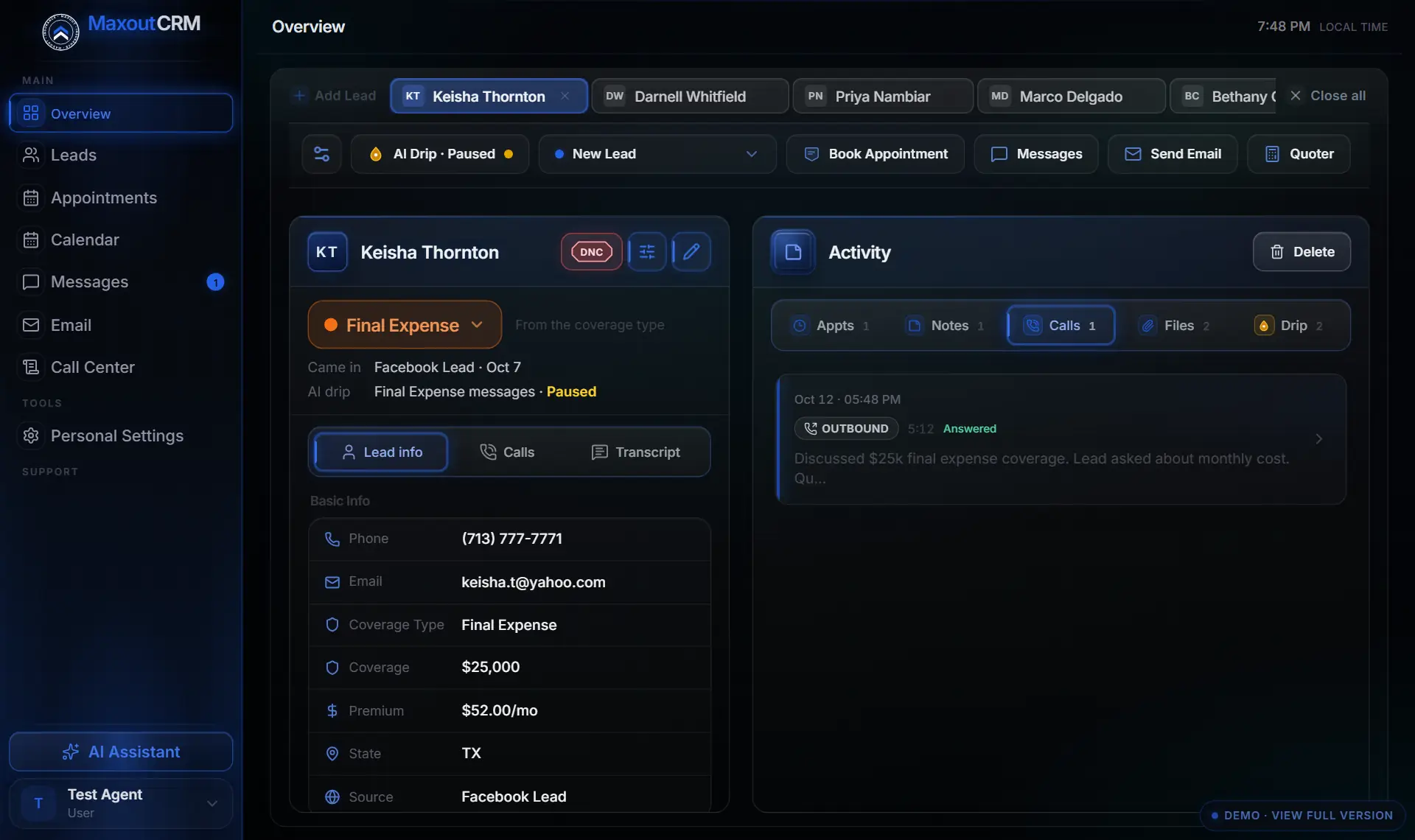Open the filter settings icon in the lead toolbar
Viewport: 1415px width, 840px height.
(321, 154)
